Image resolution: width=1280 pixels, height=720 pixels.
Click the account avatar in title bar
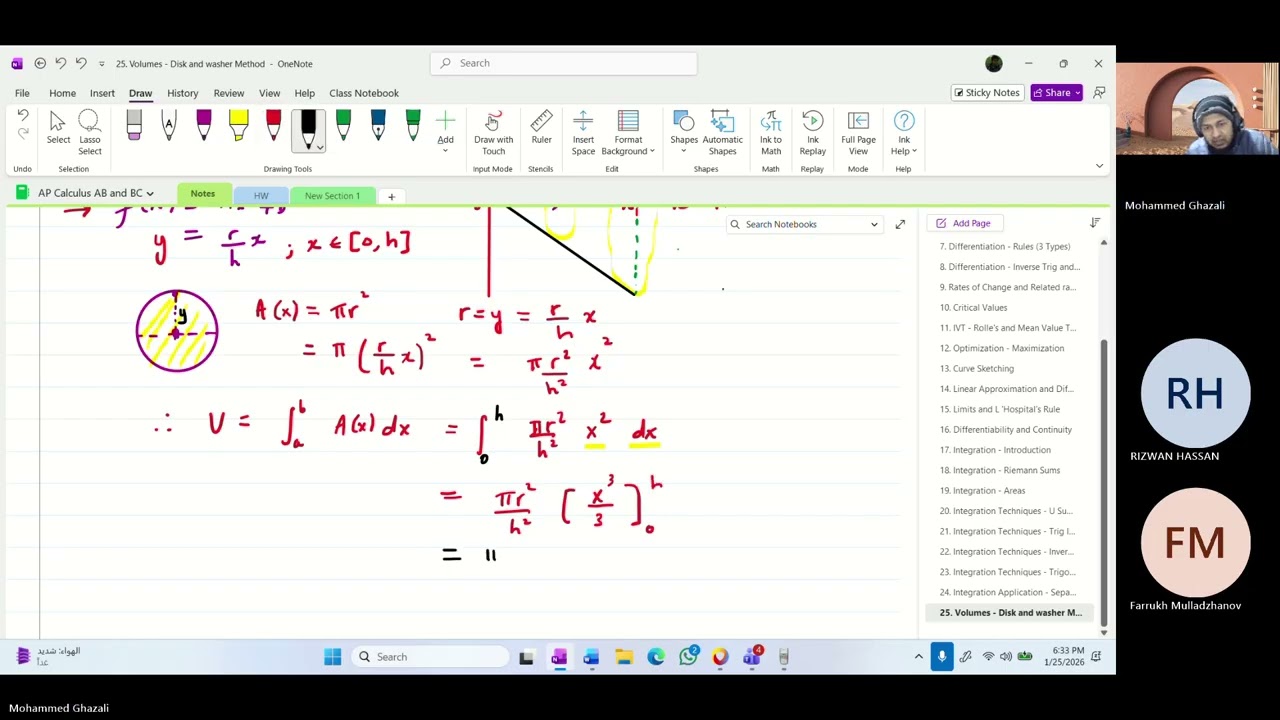(x=993, y=64)
